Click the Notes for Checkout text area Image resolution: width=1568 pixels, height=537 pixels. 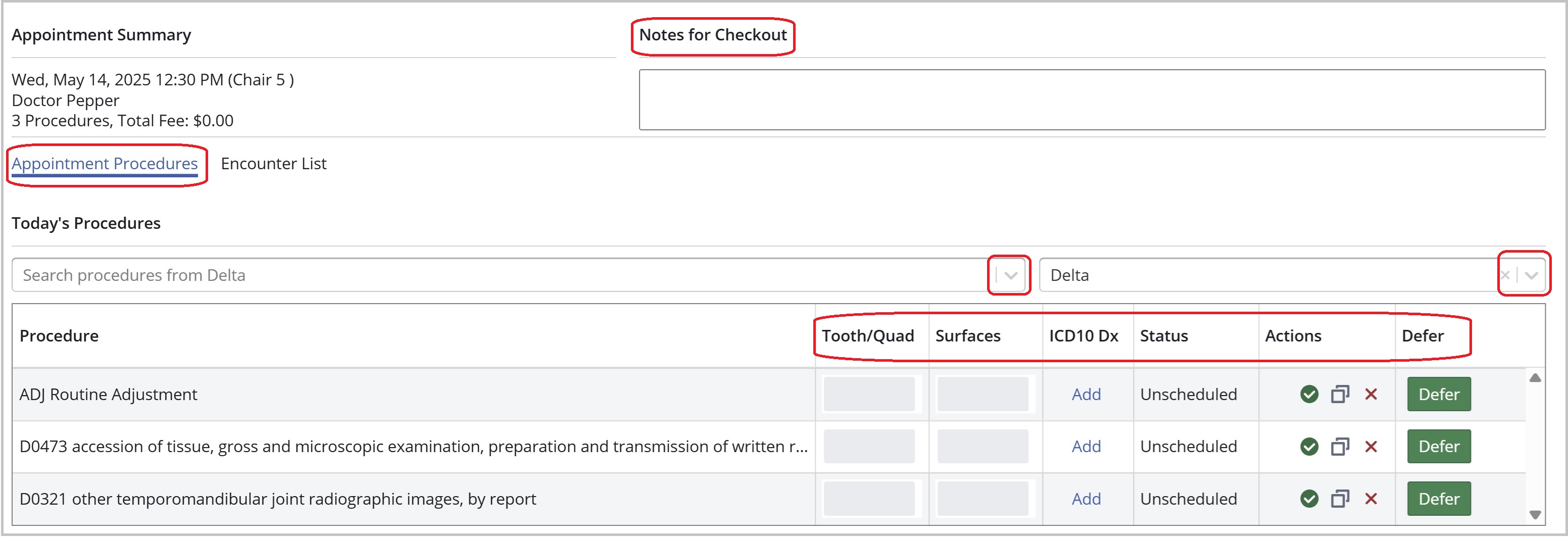click(1092, 100)
